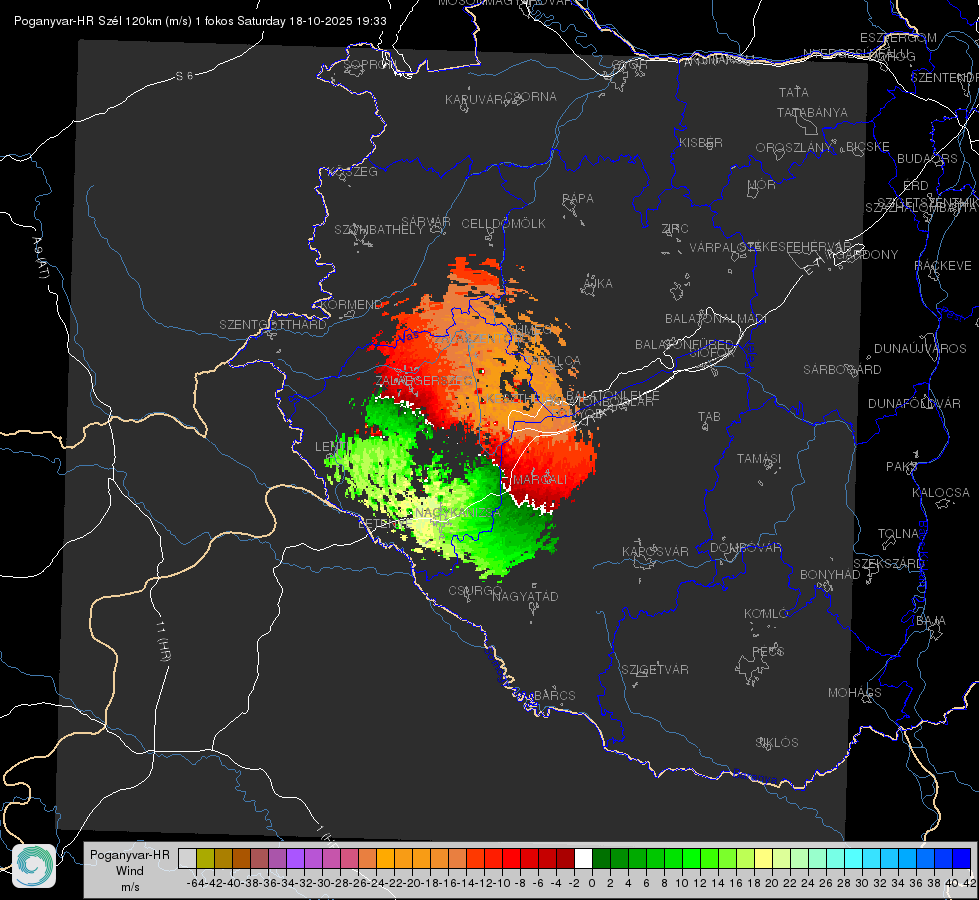Click the MOHÁCS city label
Screen dimensions: 979x900
855,692
